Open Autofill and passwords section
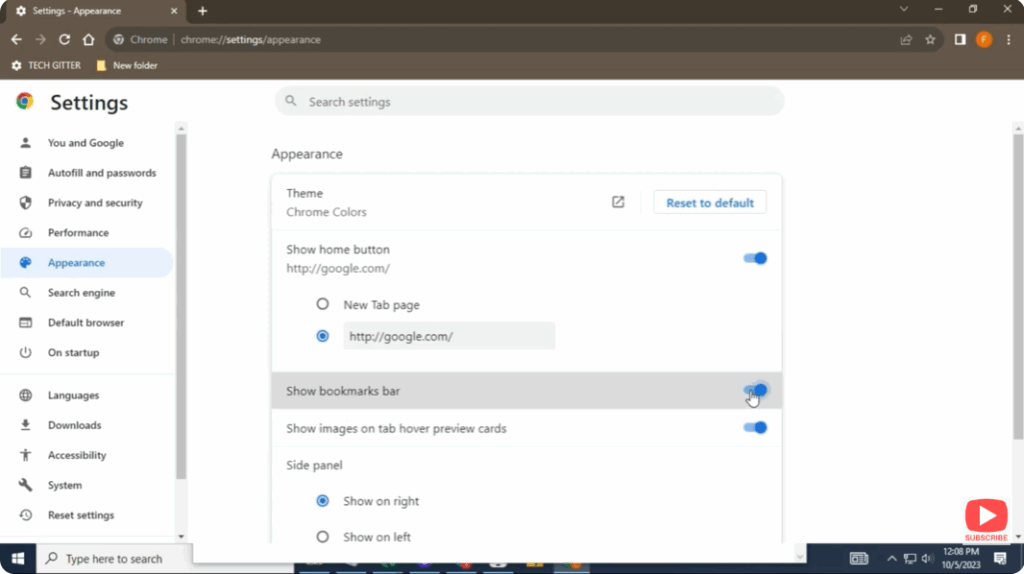The image size is (1024, 574). [87, 173]
